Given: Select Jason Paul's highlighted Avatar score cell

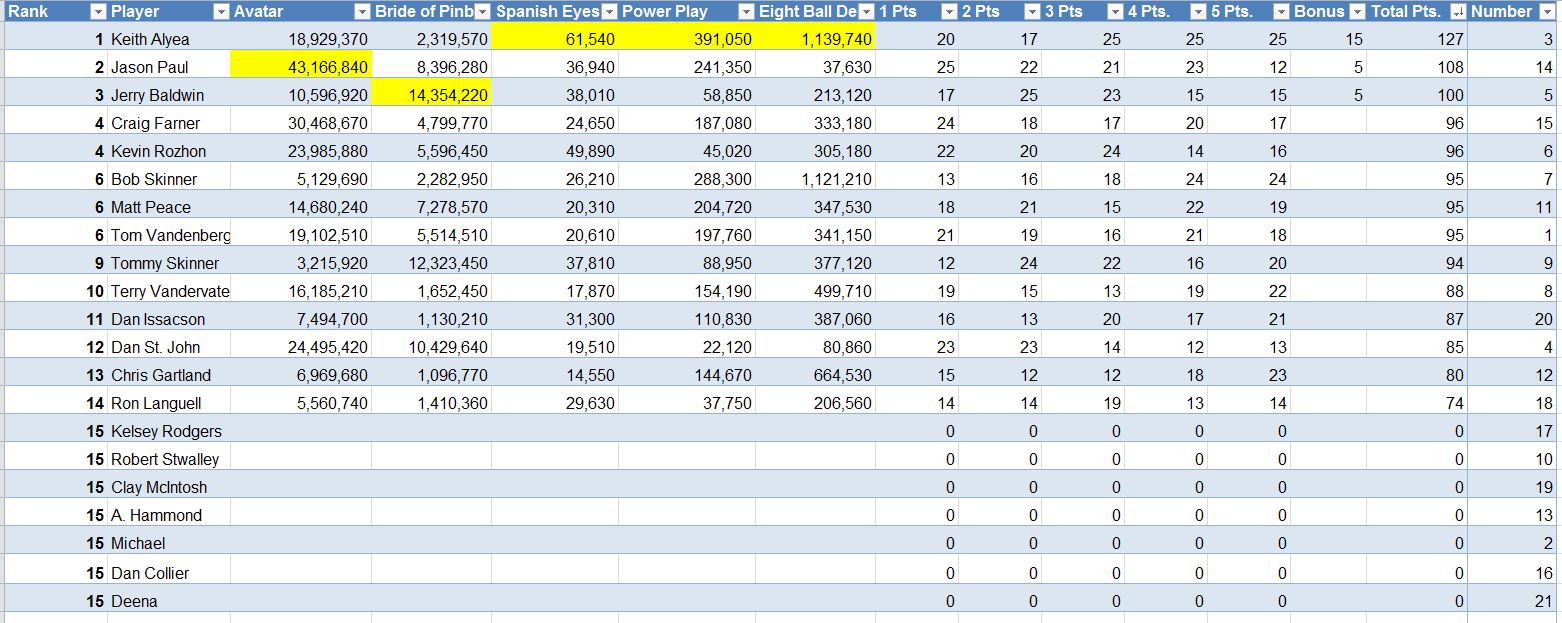Looking at the screenshot, I should [301, 67].
